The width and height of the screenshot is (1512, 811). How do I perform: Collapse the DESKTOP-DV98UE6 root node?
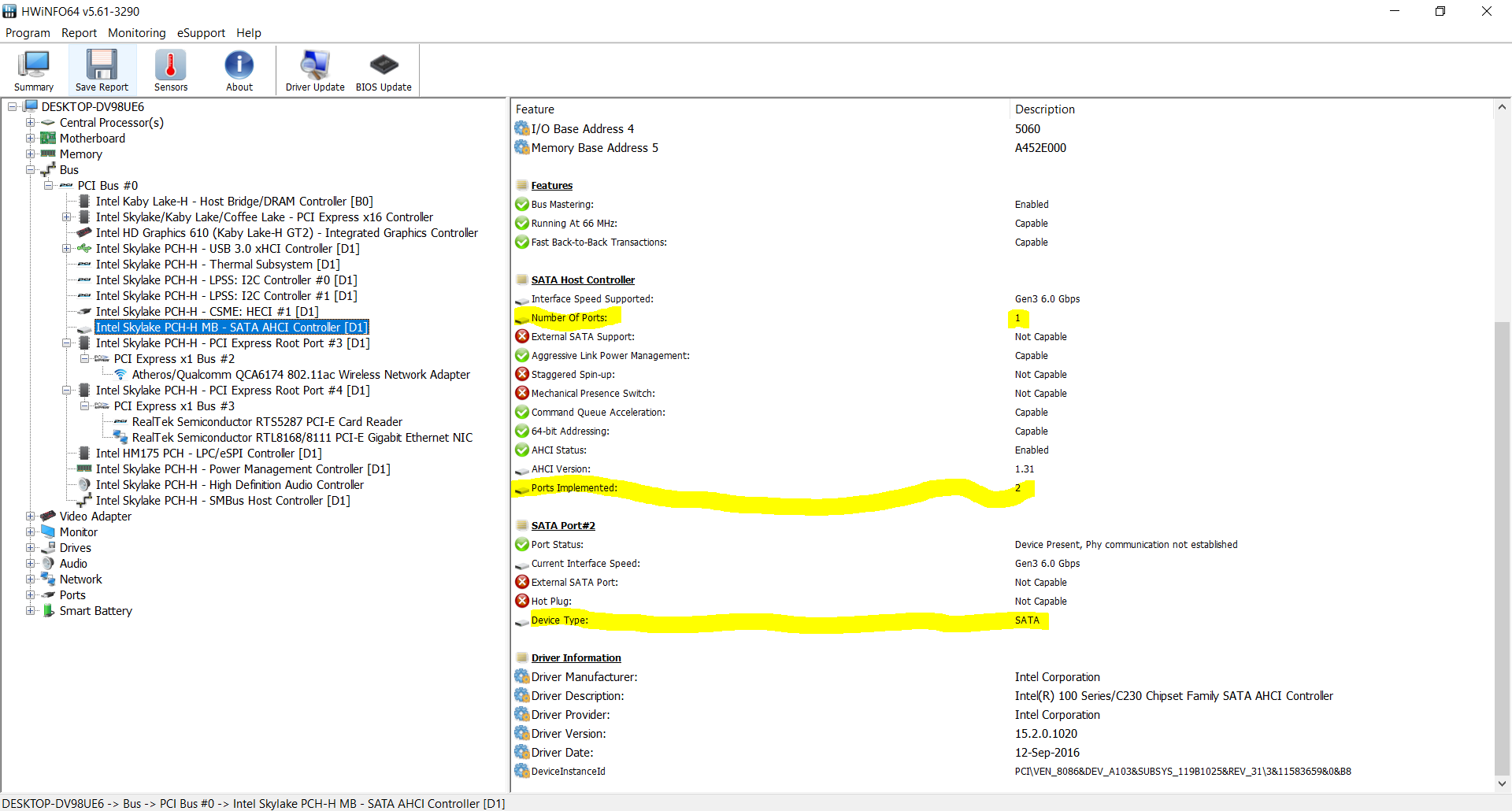click(x=13, y=107)
